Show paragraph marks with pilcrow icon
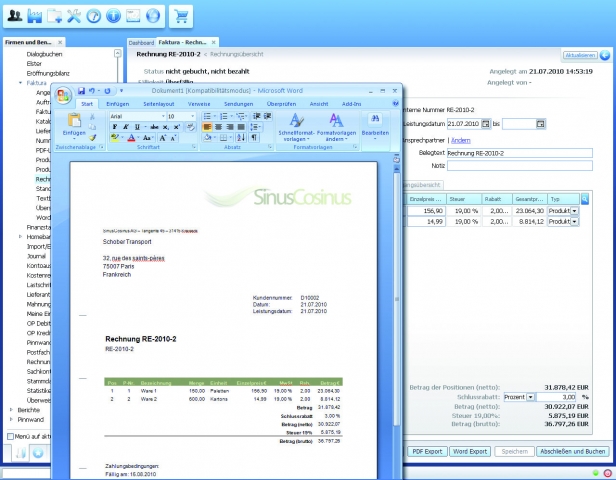616x480 pixels. click(254, 137)
